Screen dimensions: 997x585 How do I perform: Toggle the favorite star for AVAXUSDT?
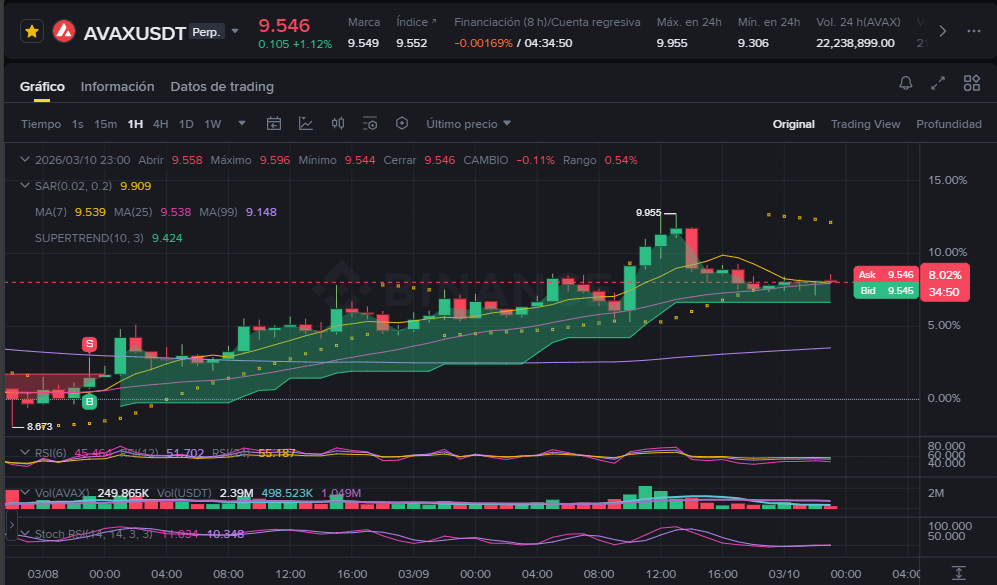(32, 31)
